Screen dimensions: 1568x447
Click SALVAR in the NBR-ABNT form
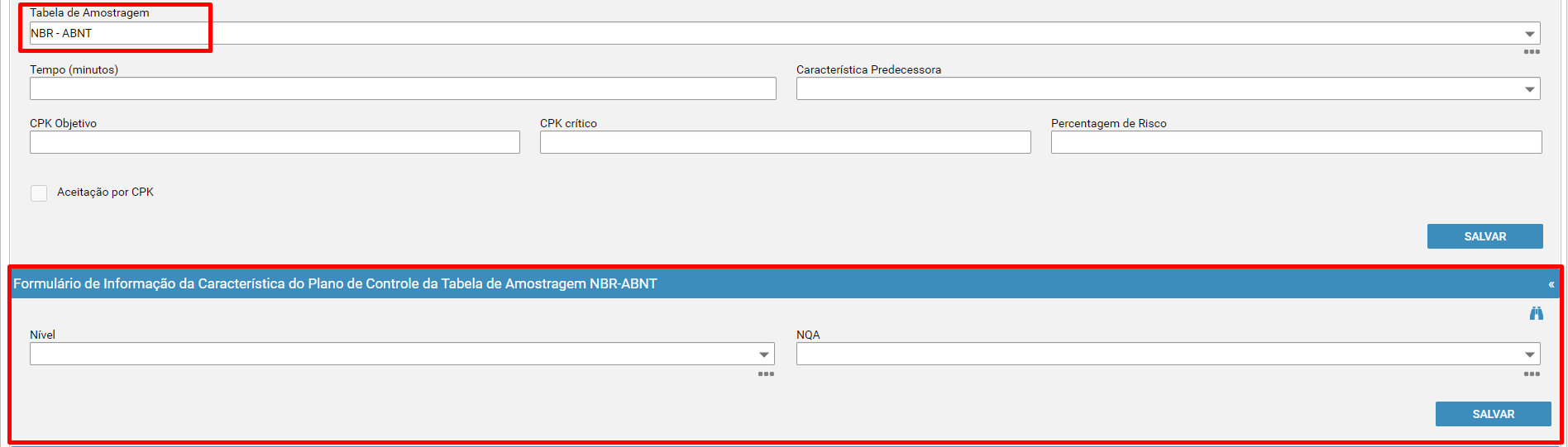(x=1493, y=414)
